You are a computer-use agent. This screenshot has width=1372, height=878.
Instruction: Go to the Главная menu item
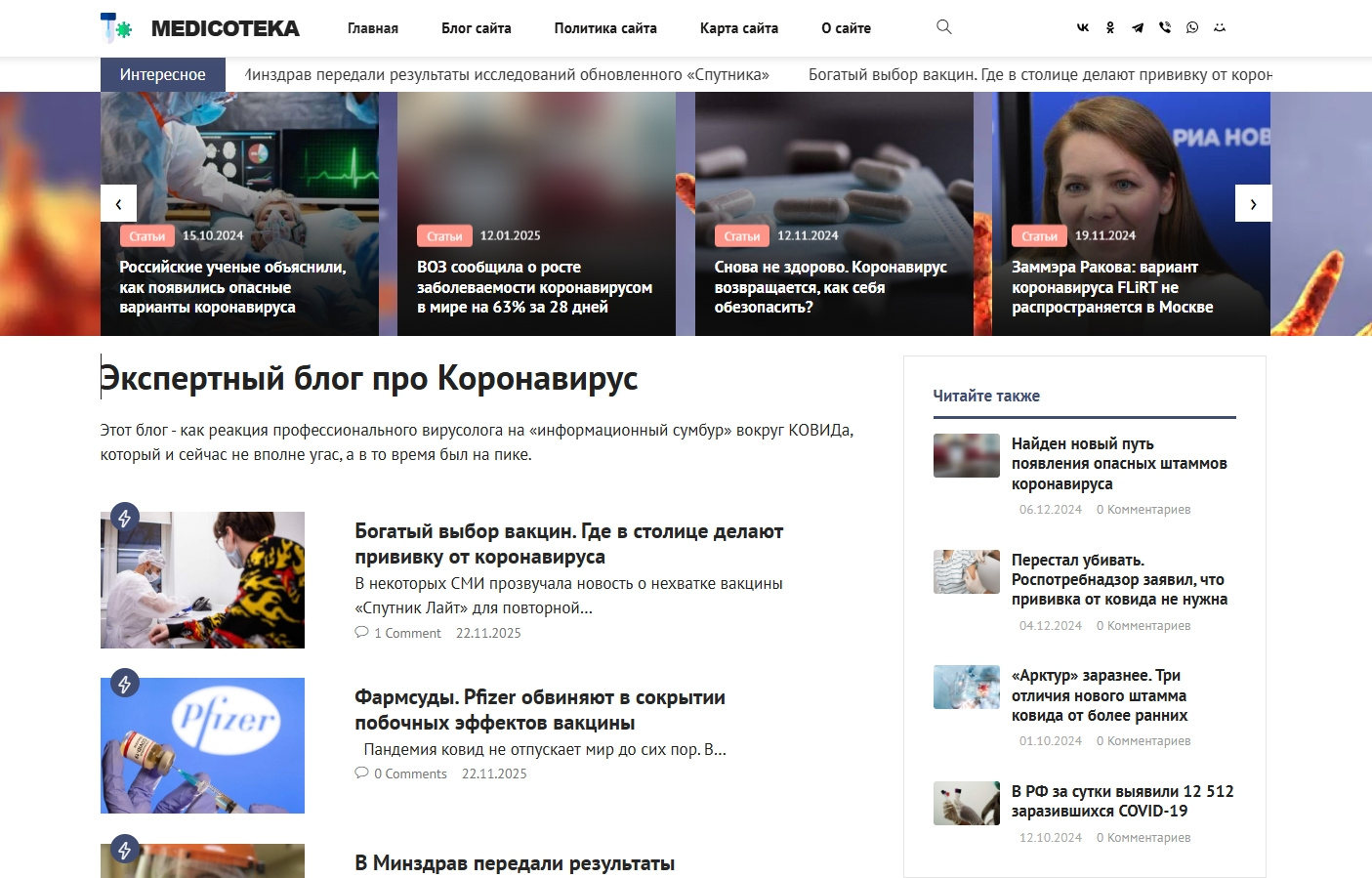pyautogui.click(x=373, y=28)
